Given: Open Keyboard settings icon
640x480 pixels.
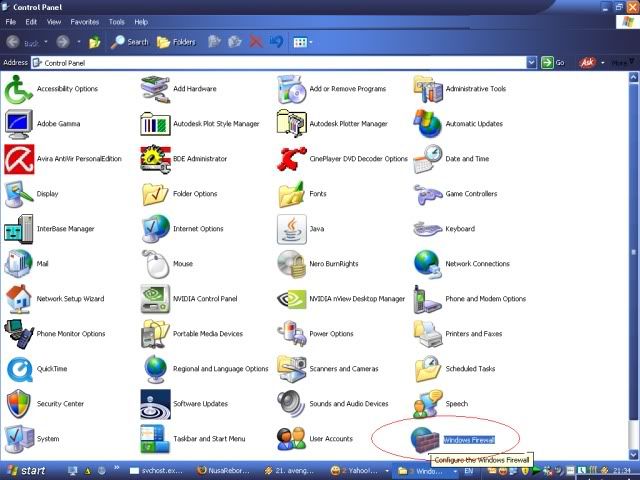Looking at the screenshot, I should pos(428,229).
